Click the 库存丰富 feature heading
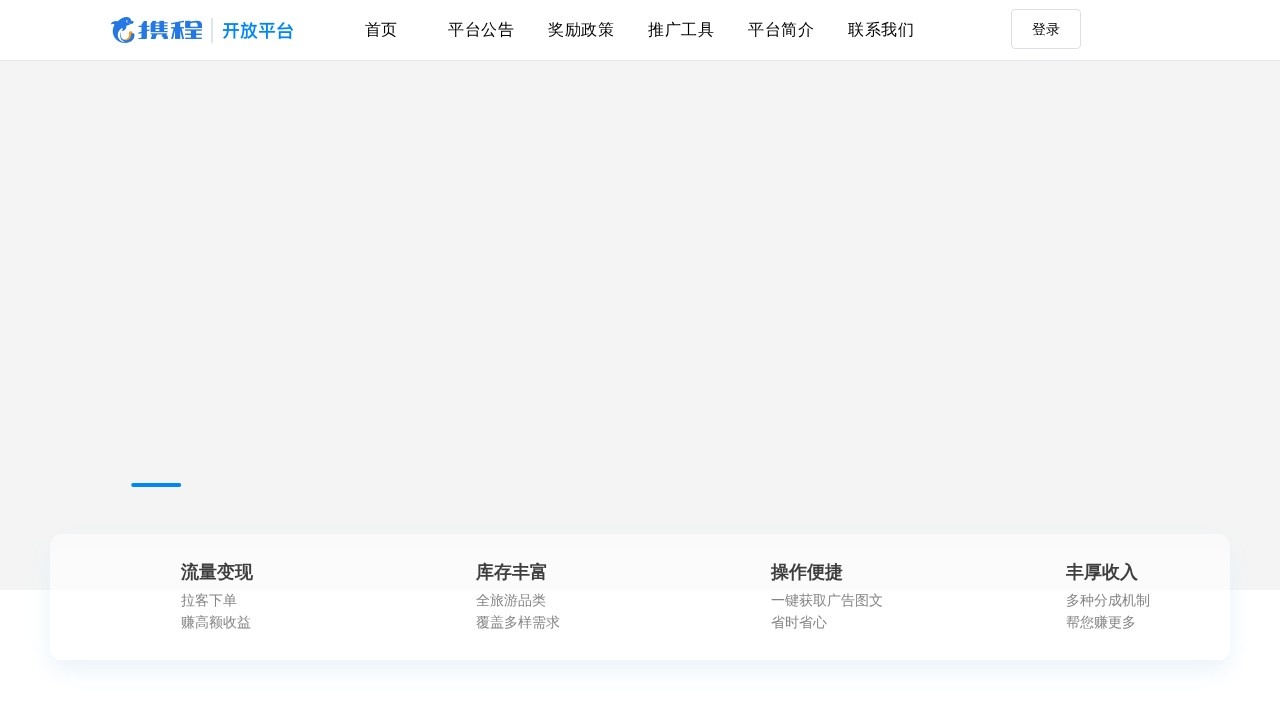1280x720 pixels. tap(511, 572)
